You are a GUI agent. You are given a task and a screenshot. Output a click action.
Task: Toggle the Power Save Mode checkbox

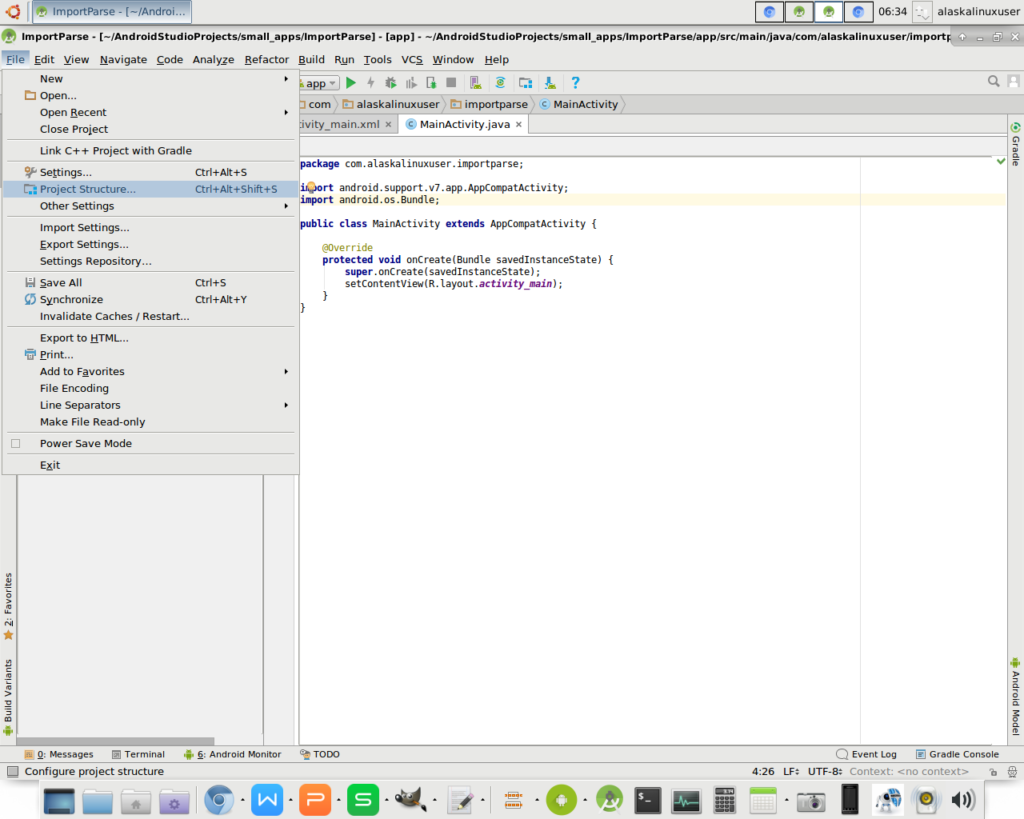pyautogui.click(x=16, y=443)
